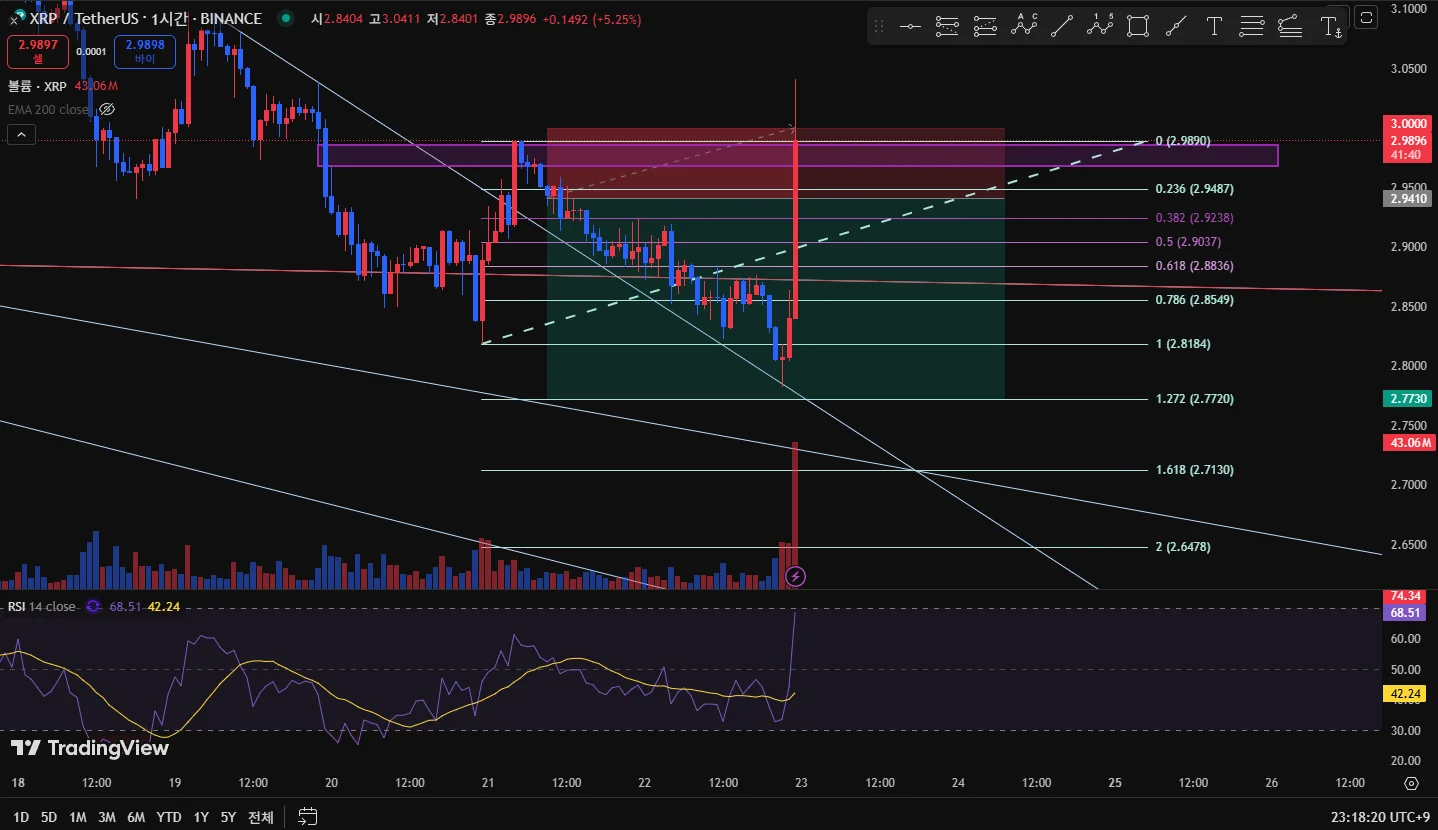
Task: Click the Fib 1.272 (2.7720) level label
Action: pyautogui.click(x=1194, y=399)
